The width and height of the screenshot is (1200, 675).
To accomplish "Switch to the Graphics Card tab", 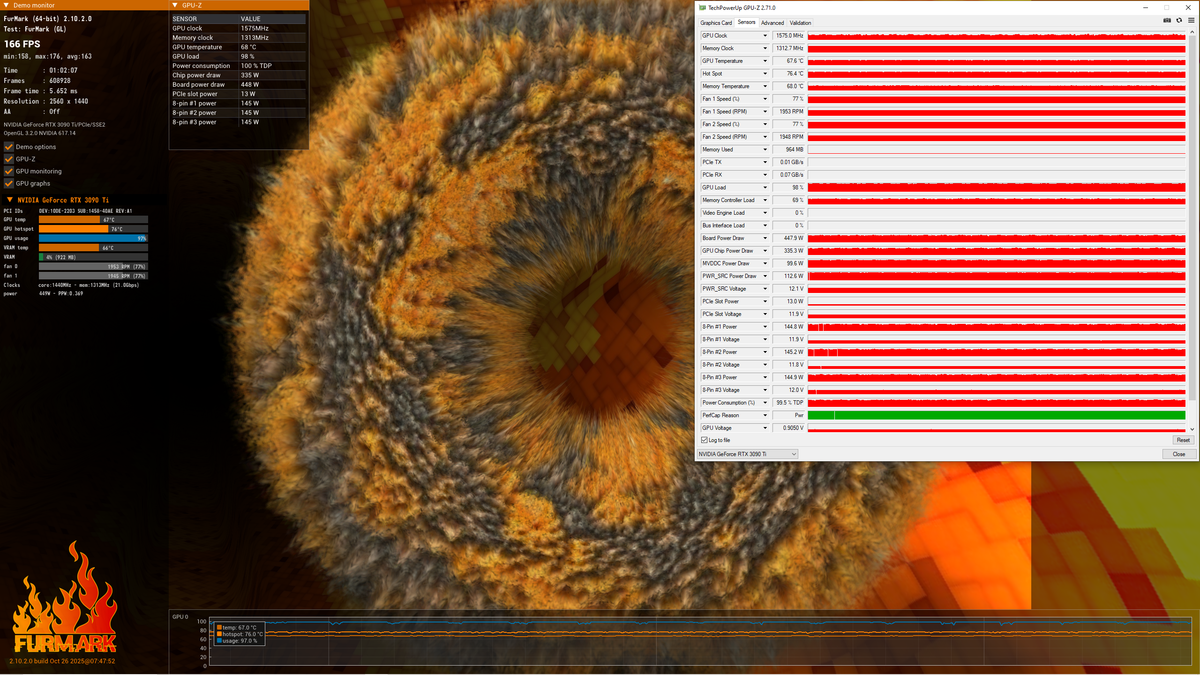I will pos(716,22).
